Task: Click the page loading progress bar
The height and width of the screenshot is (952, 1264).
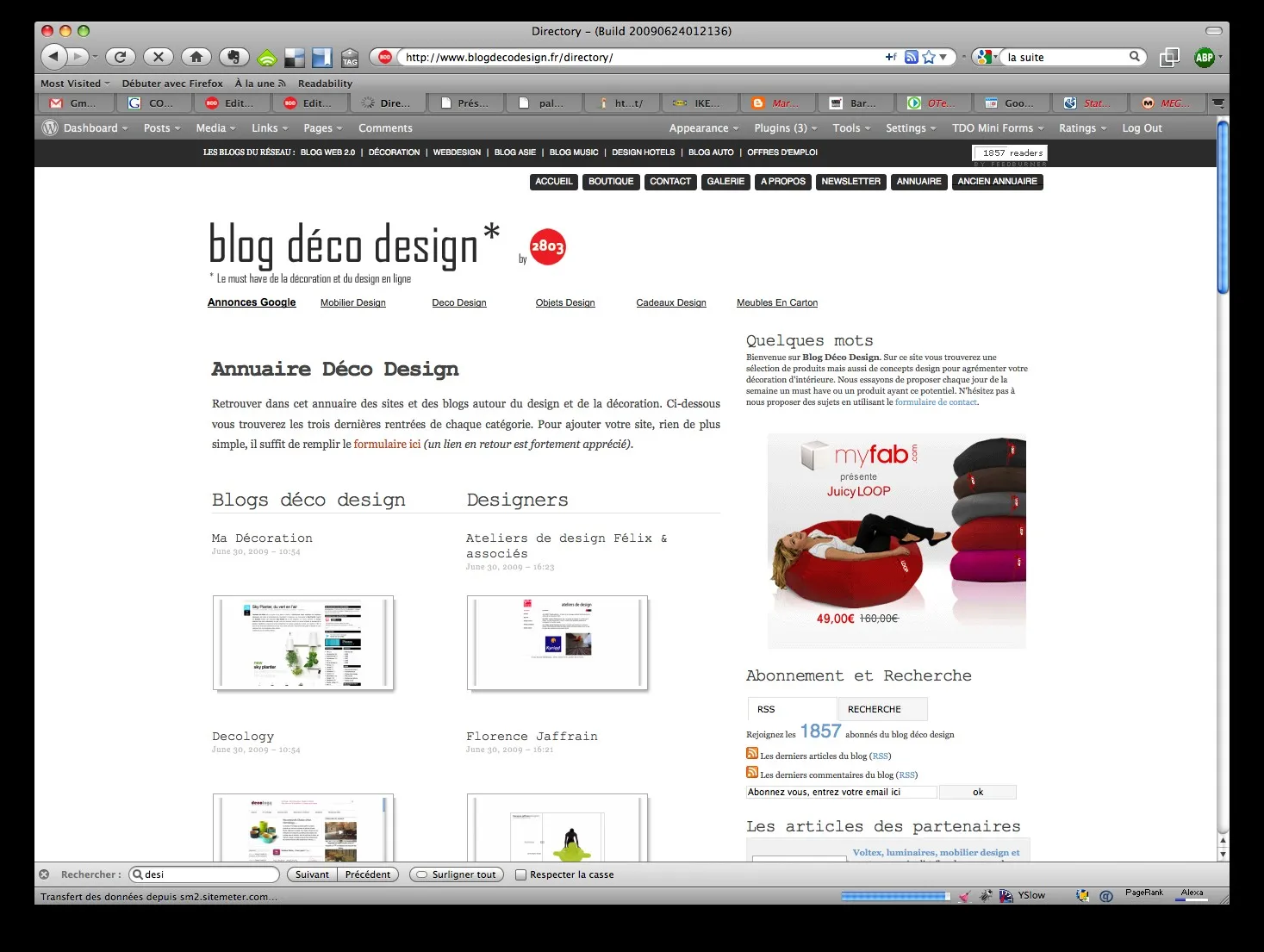Action: click(x=895, y=896)
